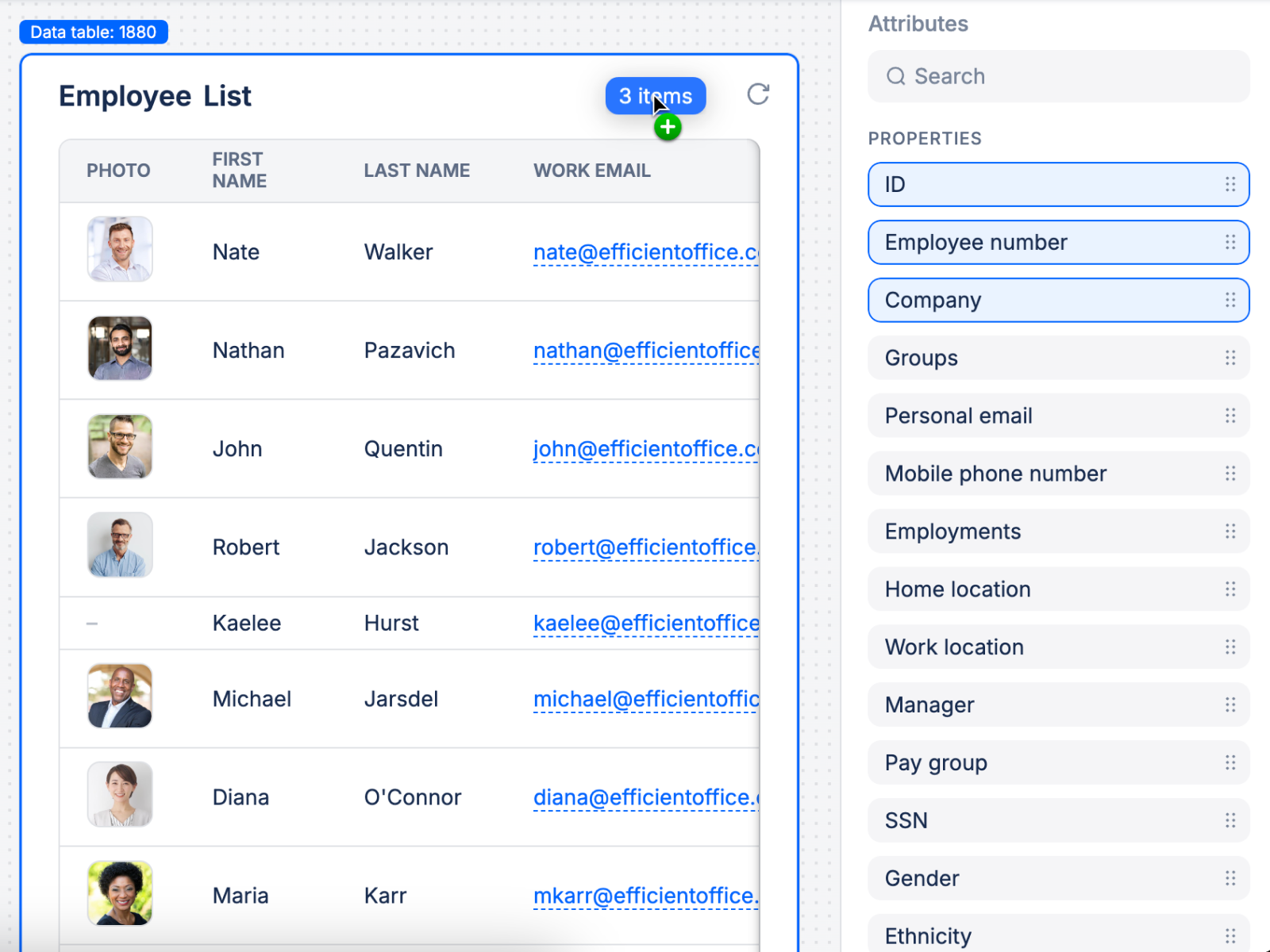Open Robert Jackson's email link

[645, 547]
